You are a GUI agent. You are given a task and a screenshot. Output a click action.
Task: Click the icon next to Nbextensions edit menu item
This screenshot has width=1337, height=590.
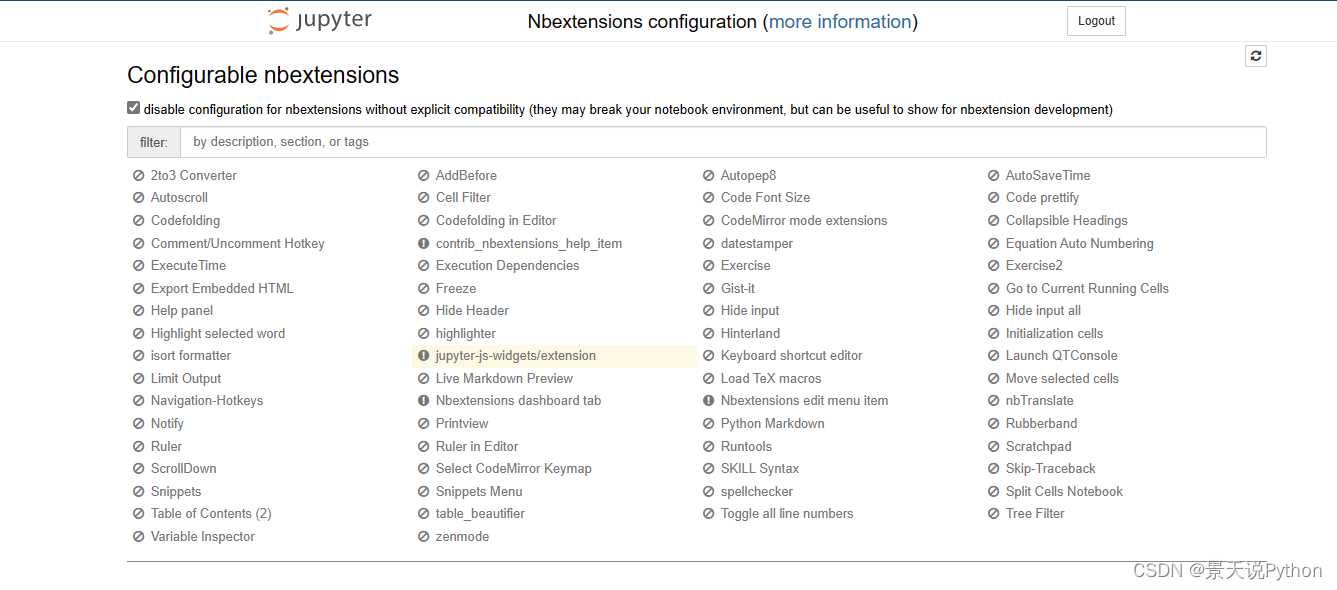709,401
